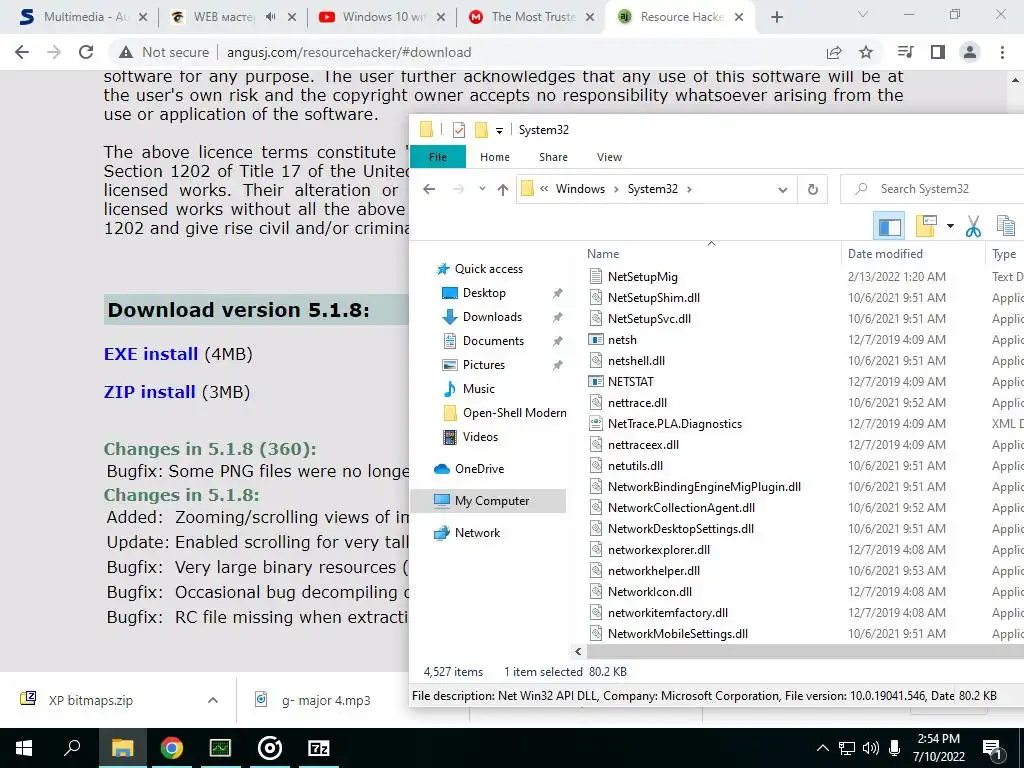The width and height of the screenshot is (1024, 768).
Task: Open Pictures in navigation pane
Action: click(484, 364)
